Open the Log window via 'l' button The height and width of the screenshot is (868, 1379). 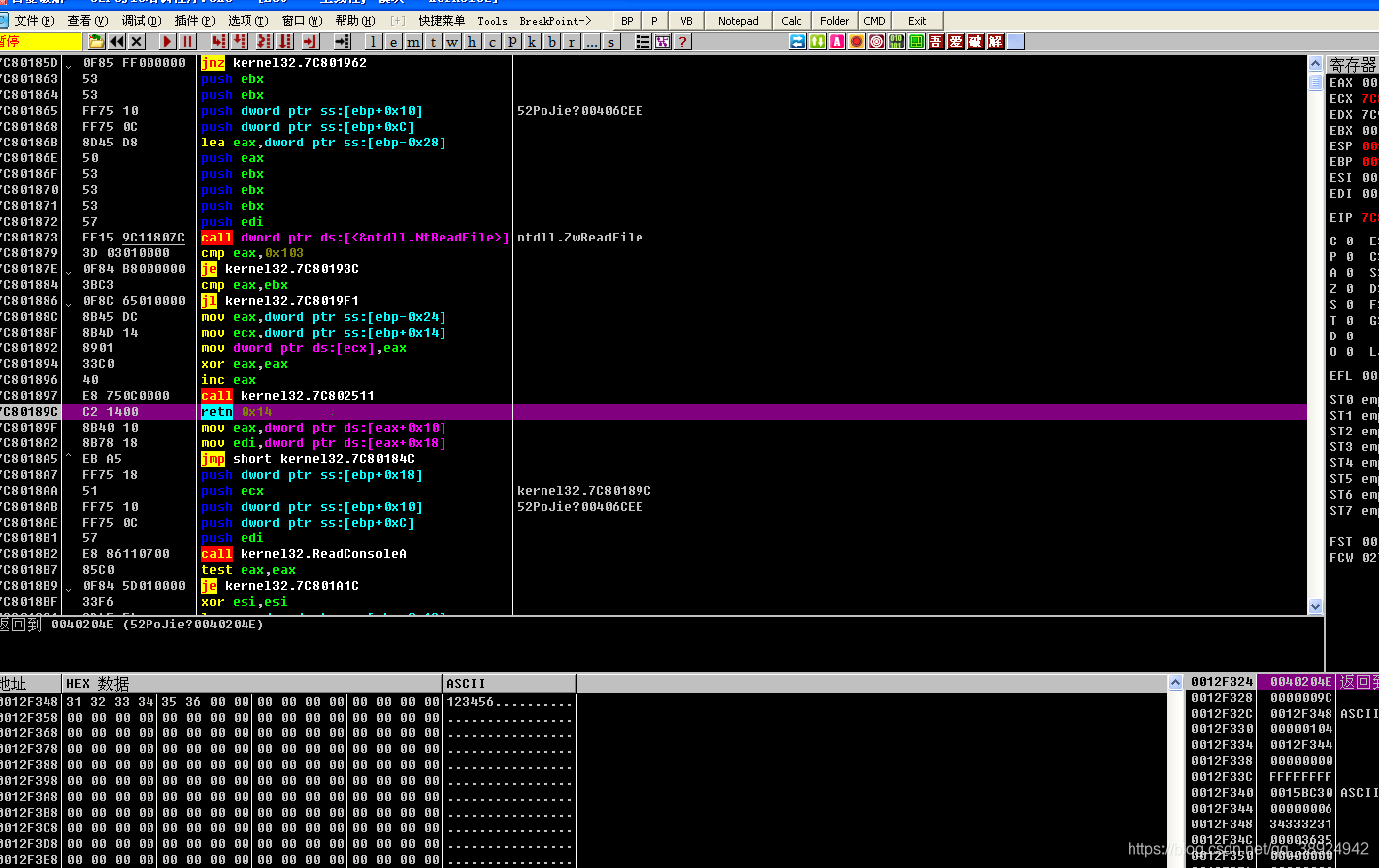373,41
